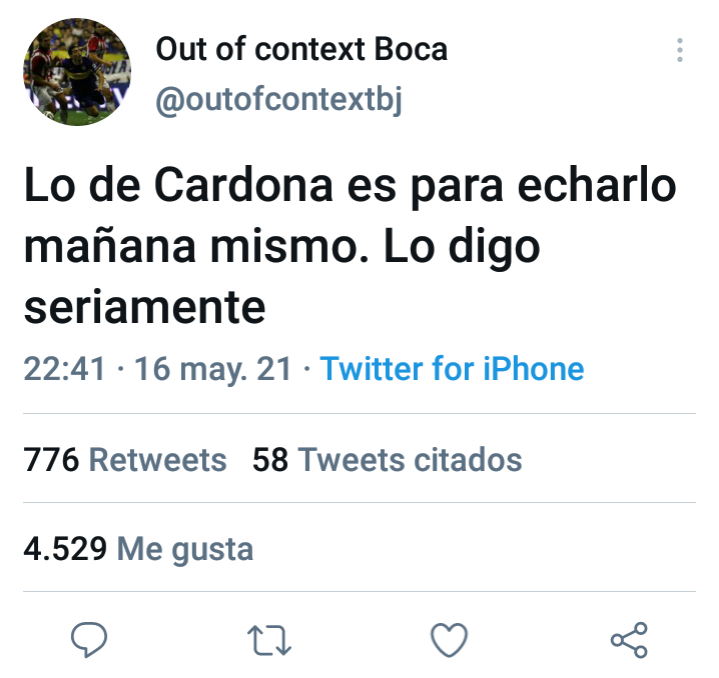Open the Out of context Boca profile picture
Image resolution: width=719 pixels, height=678 pixels.
tap(77, 72)
